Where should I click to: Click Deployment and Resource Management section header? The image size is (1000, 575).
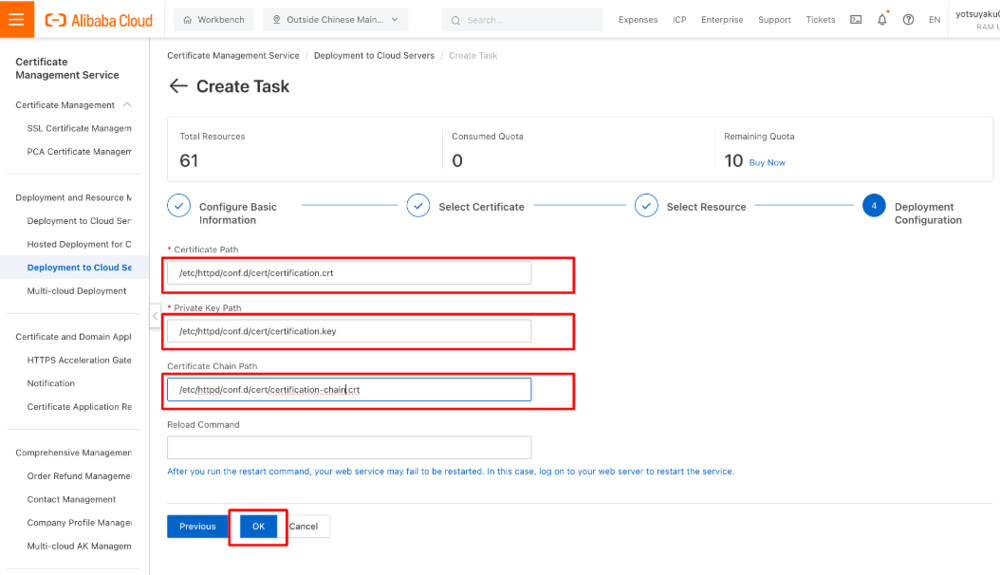[x=73, y=198]
